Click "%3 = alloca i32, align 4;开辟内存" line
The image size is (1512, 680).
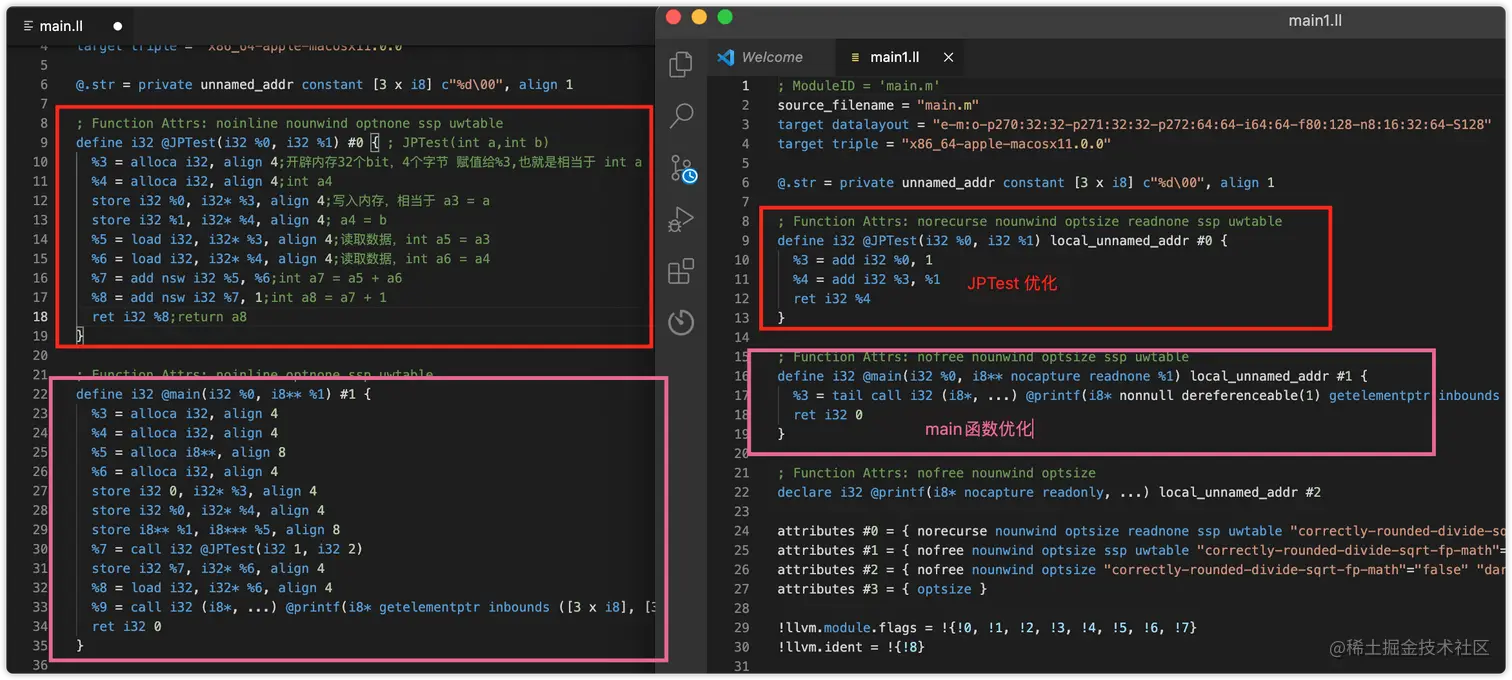[367, 162]
